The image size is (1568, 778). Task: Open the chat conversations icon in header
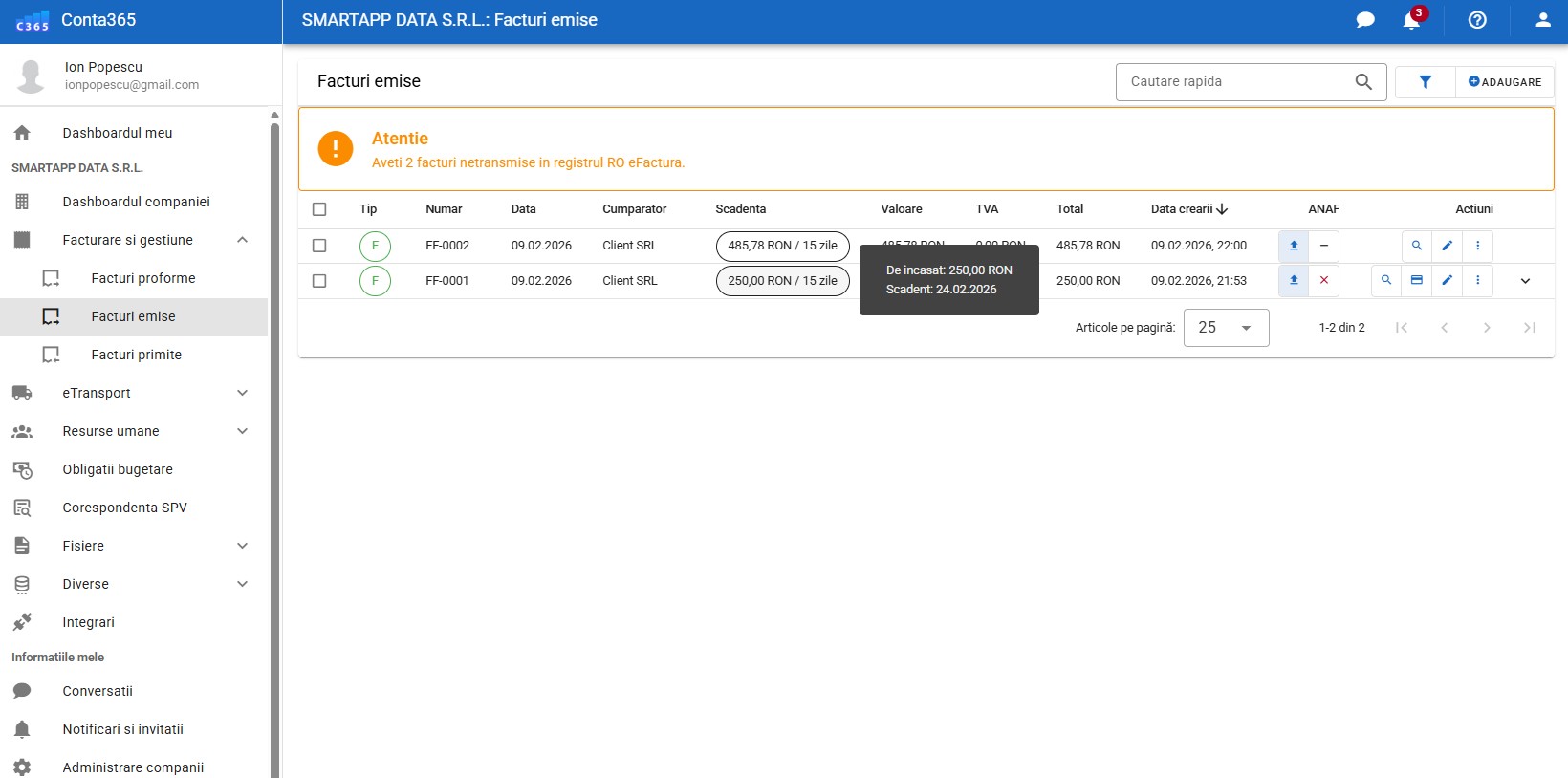tap(1365, 20)
